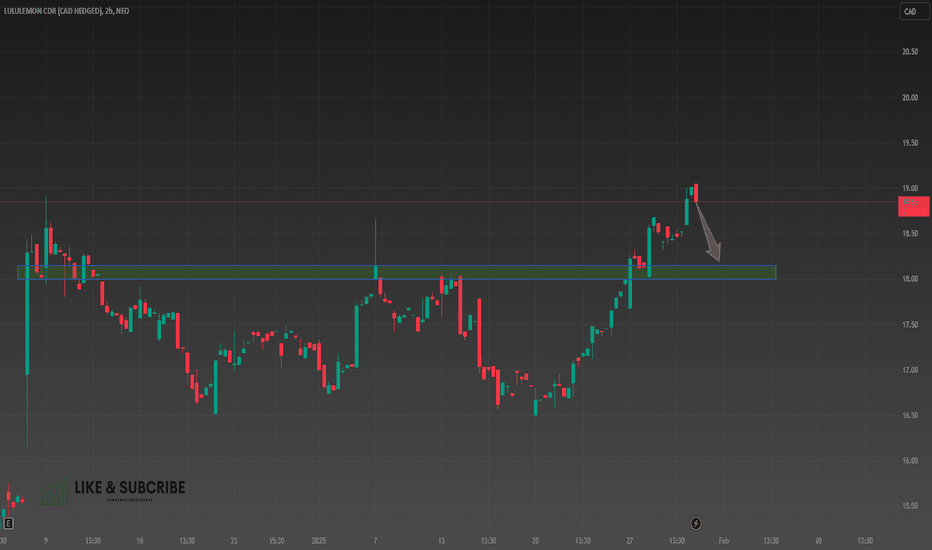Click the 19.00 price axis label

(x=909, y=188)
